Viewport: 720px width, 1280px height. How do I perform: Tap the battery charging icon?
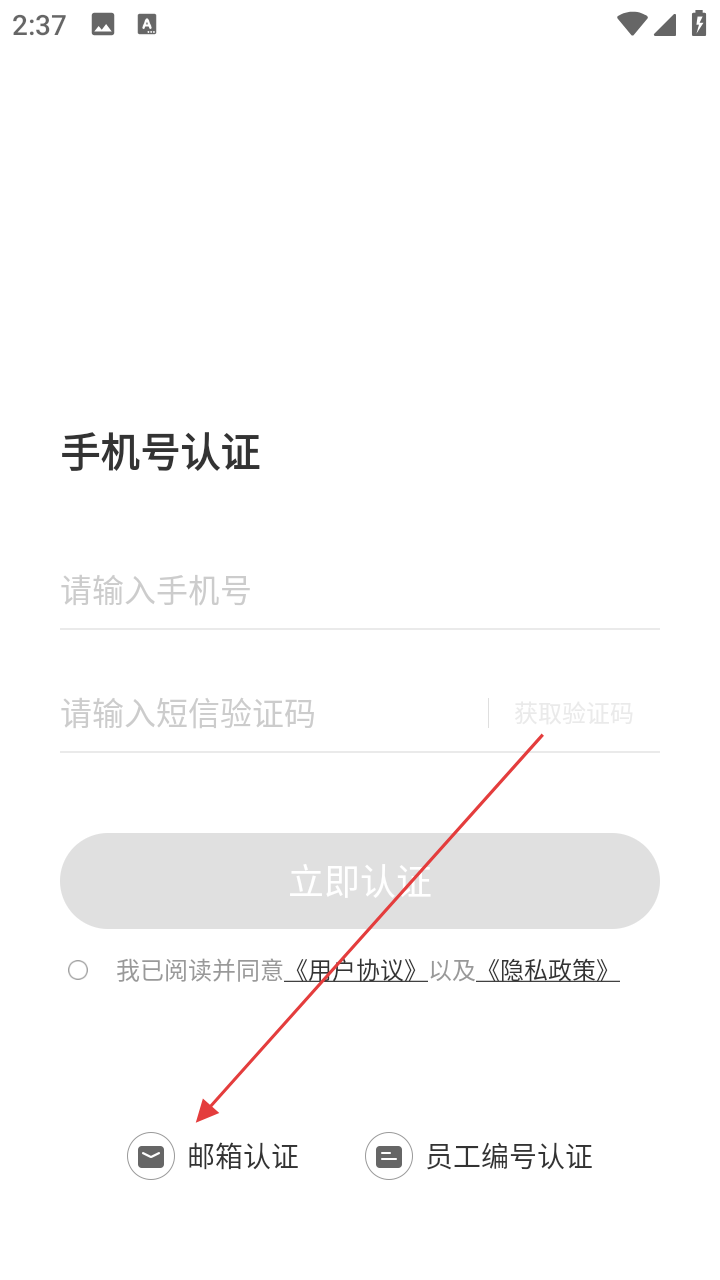[x=698, y=24]
